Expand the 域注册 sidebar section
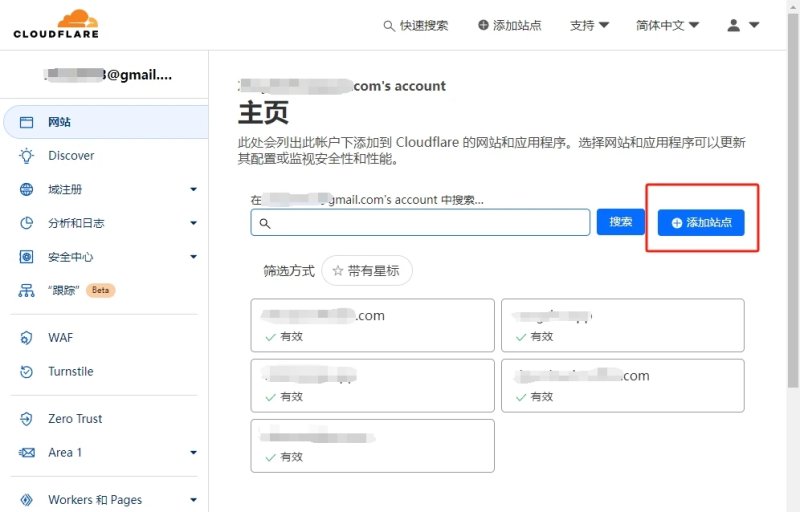The width and height of the screenshot is (800, 512). tap(193, 189)
